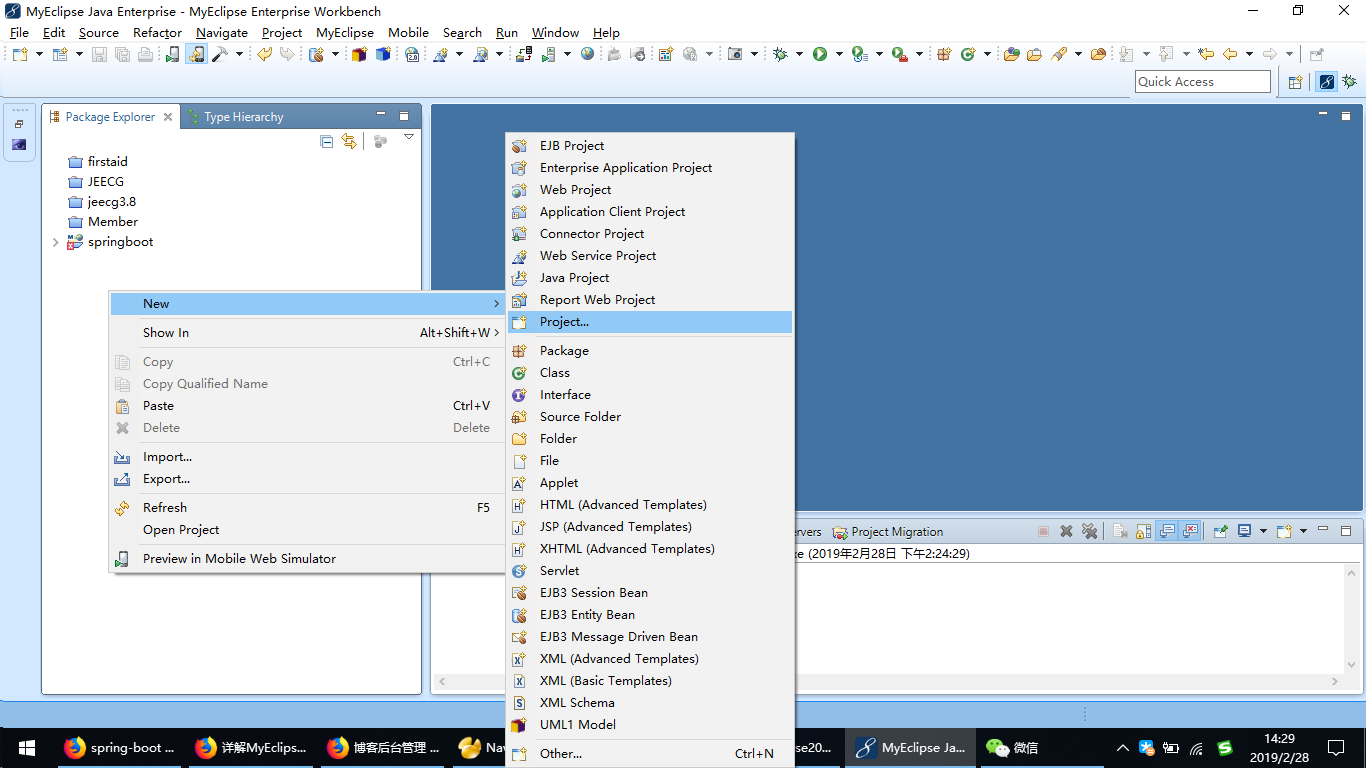
Task: Select the firstaid project
Action: tap(98, 162)
